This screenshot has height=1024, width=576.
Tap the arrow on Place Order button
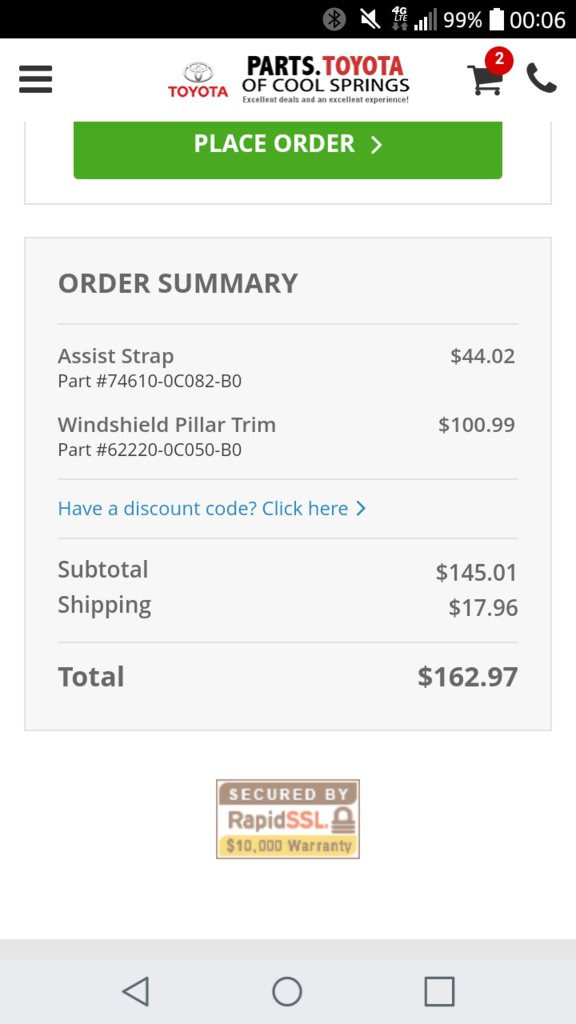(376, 145)
